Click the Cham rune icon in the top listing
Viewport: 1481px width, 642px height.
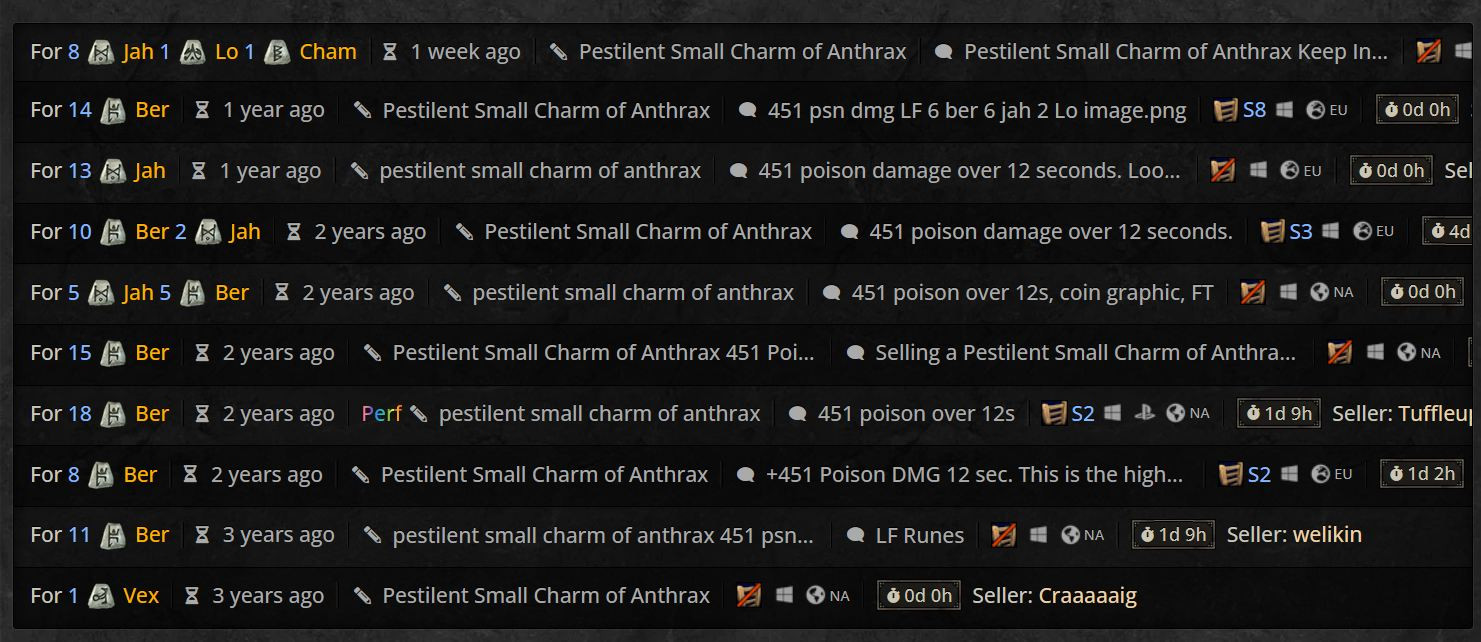tap(277, 52)
